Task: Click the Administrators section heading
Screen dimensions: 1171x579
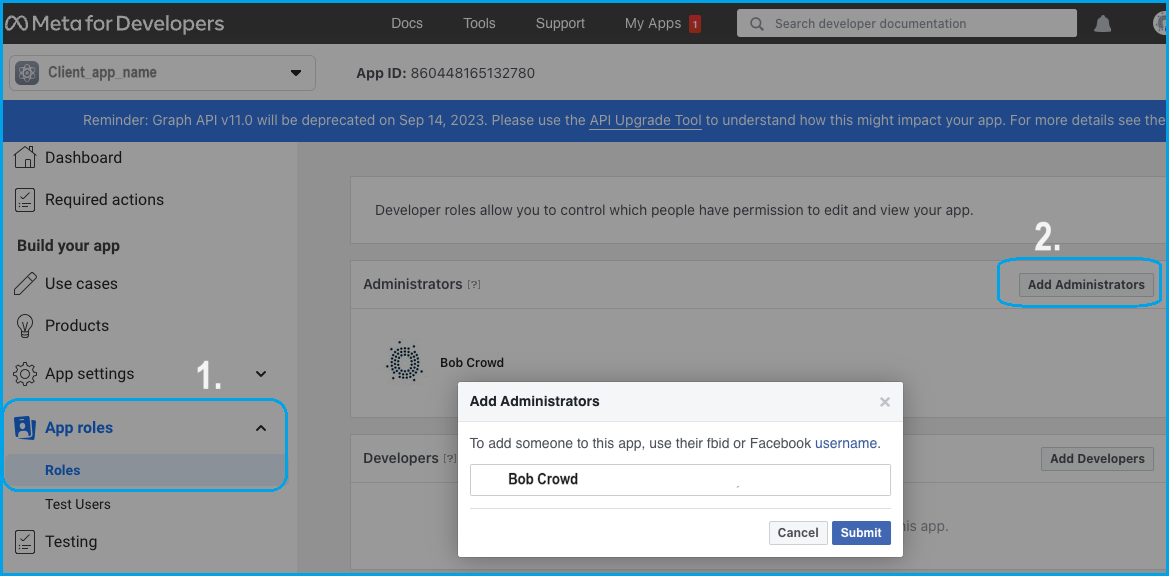Action: (x=413, y=284)
